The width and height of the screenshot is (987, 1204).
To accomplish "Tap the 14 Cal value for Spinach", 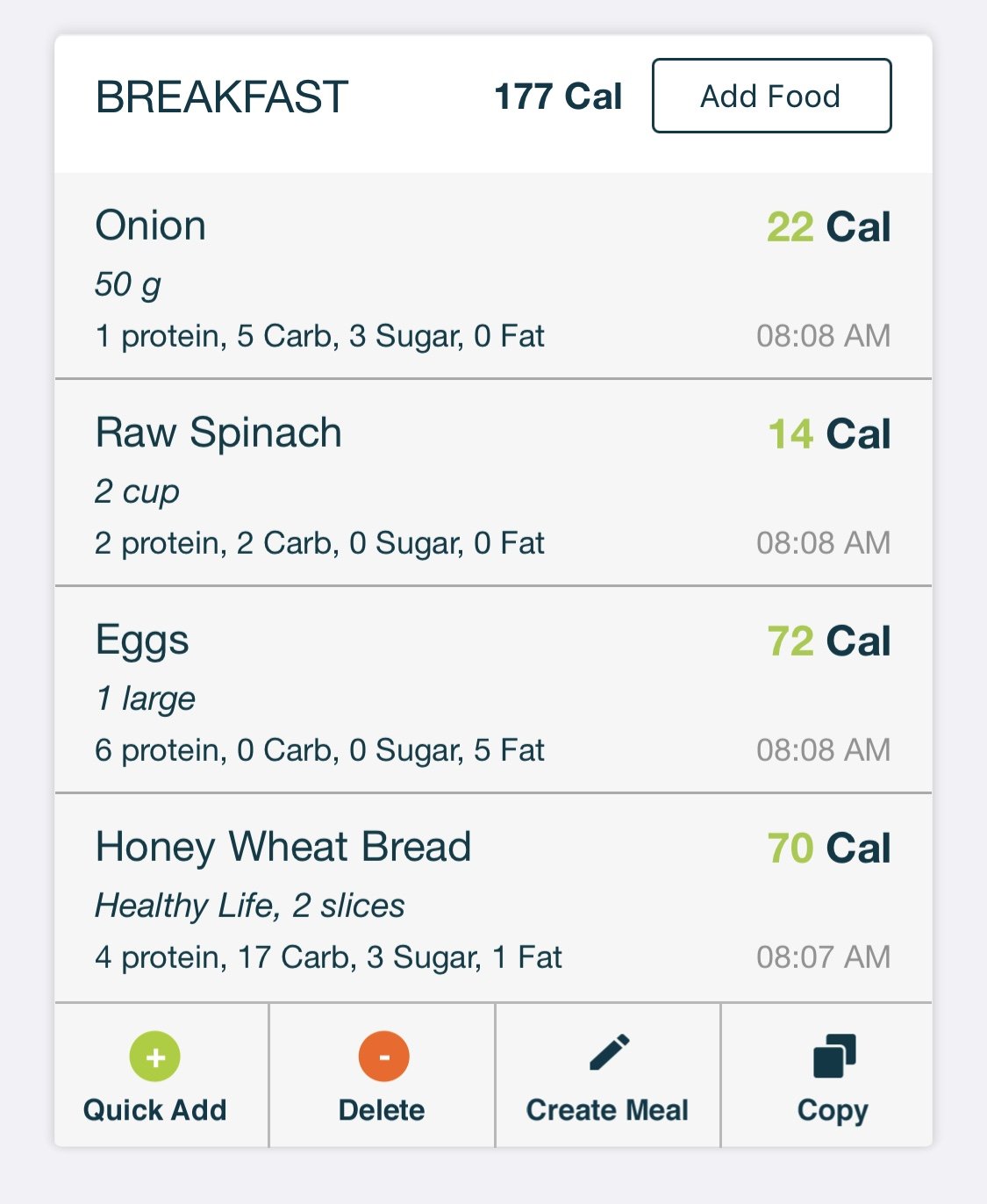I will coord(829,434).
